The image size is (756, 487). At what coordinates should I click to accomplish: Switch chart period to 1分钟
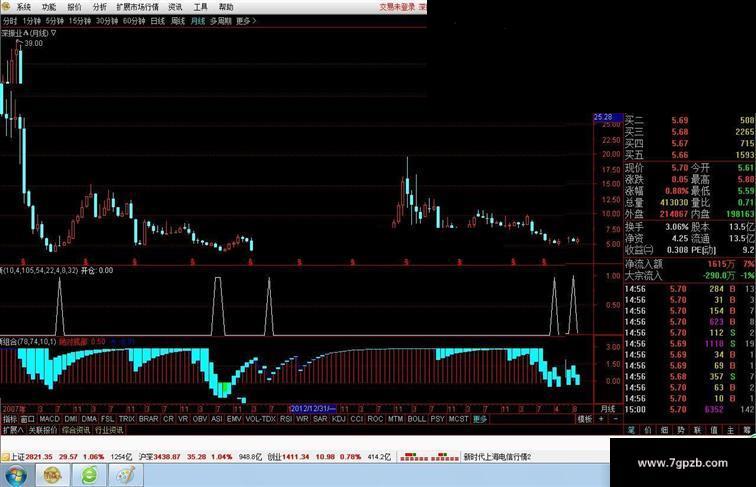point(31,21)
